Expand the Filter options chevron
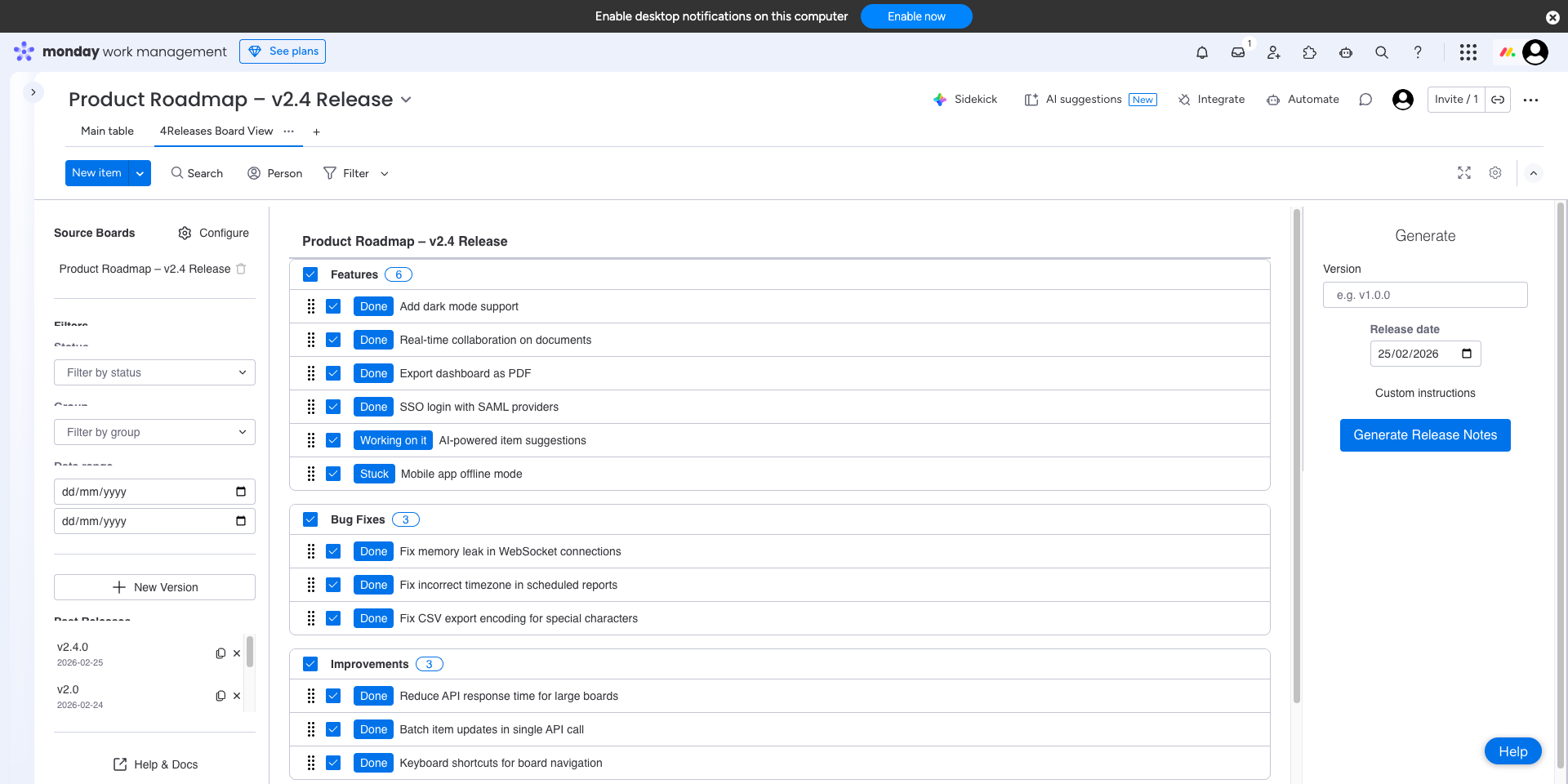 click(x=385, y=173)
